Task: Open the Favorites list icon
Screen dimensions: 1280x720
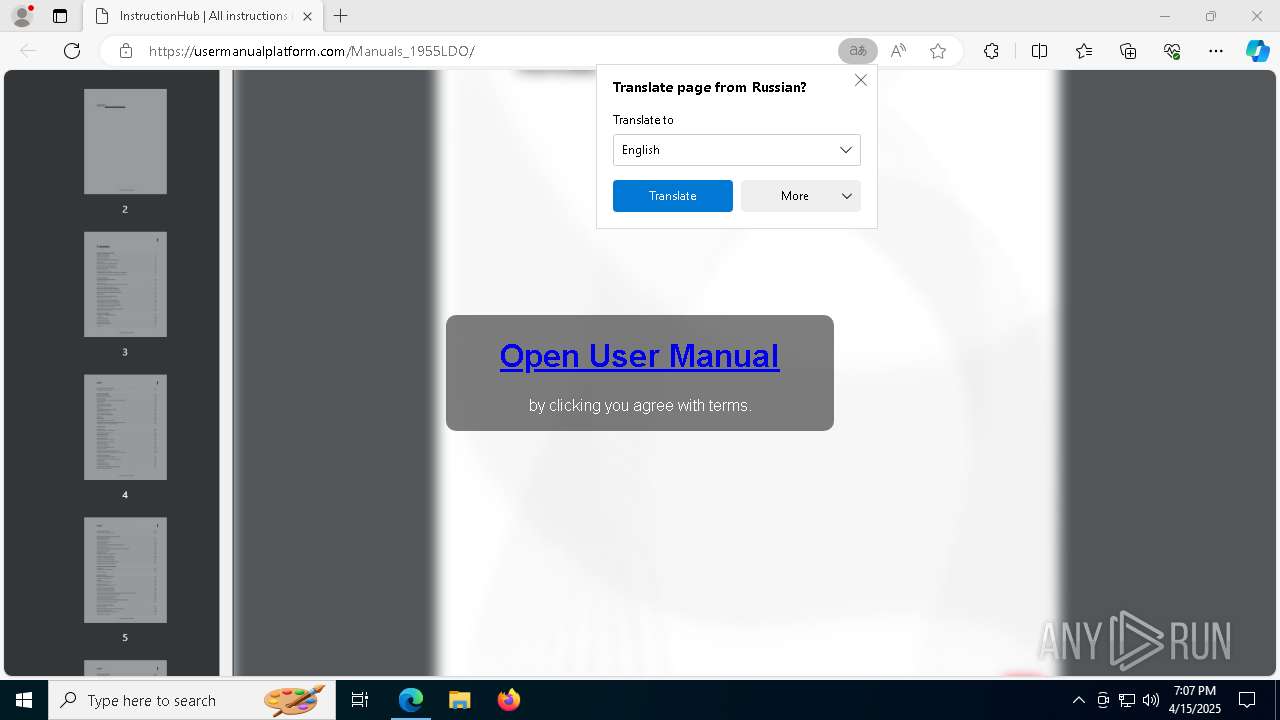Action: point(1084,51)
